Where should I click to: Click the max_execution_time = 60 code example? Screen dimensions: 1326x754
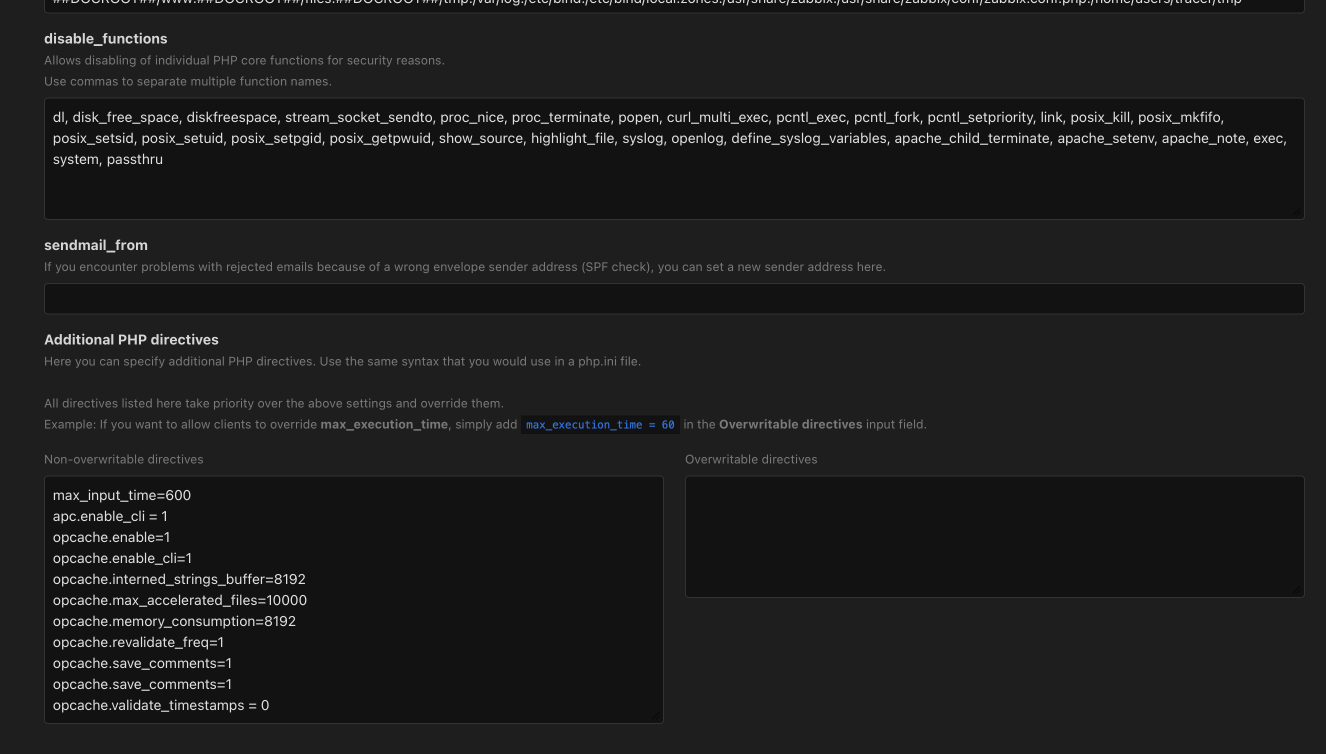click(x=600, y=425)
